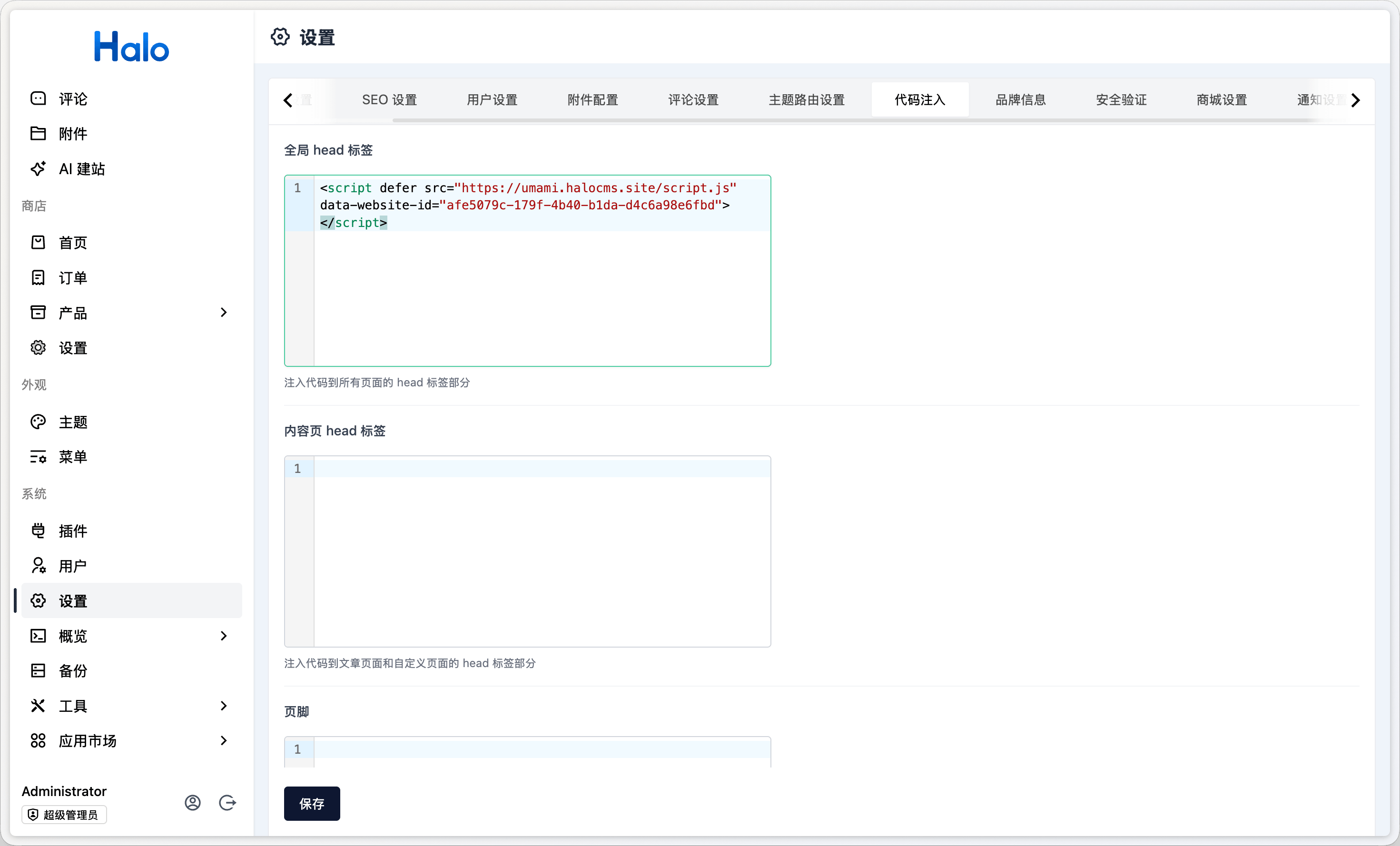Click the 评论 comment bubble icon
1400x846 pixels.
[x=38, y=99]
